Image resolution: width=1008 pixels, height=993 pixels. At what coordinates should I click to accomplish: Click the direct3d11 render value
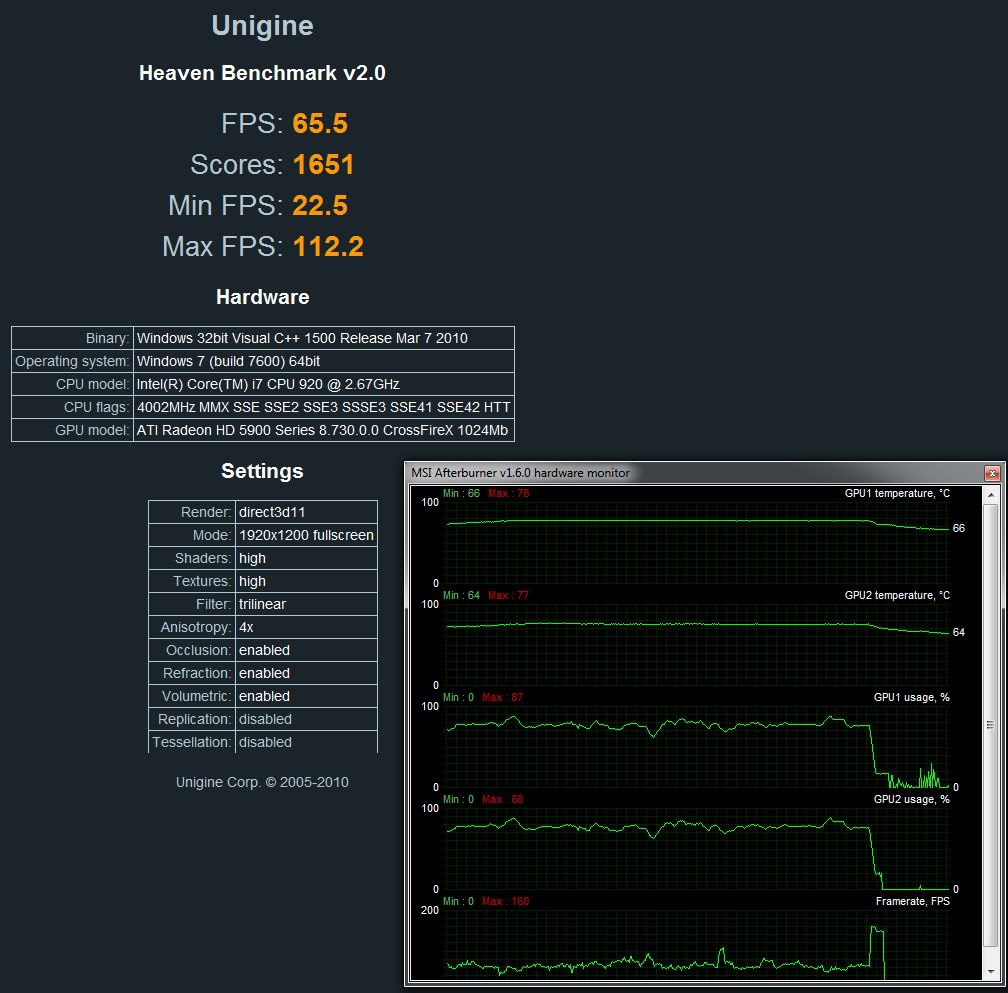(306, 512)
